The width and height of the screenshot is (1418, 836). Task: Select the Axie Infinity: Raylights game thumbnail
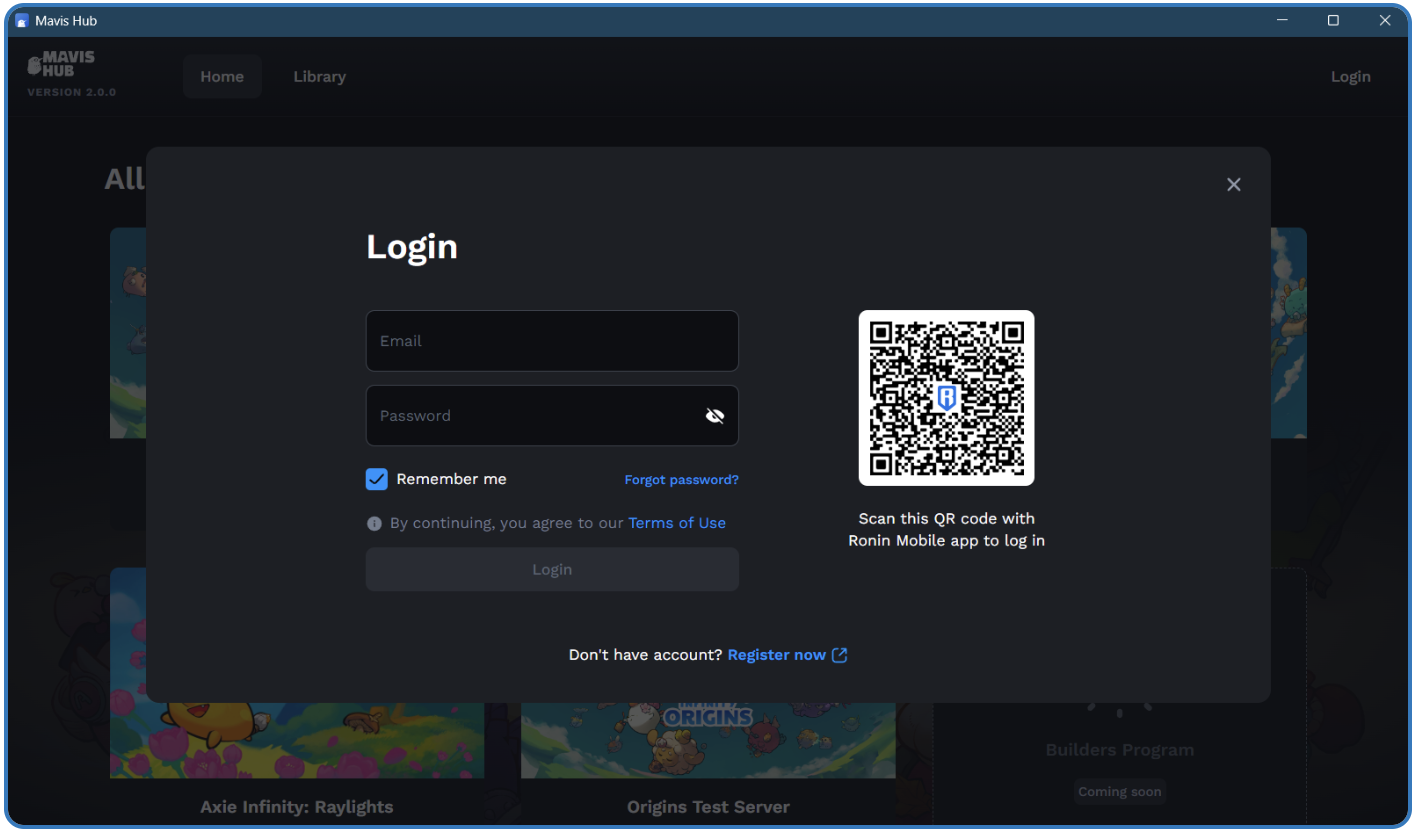[297, 740]
